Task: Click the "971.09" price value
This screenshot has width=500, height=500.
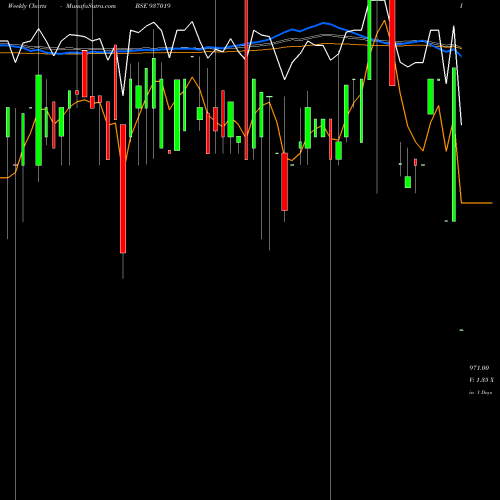Action: pos(479,368)
